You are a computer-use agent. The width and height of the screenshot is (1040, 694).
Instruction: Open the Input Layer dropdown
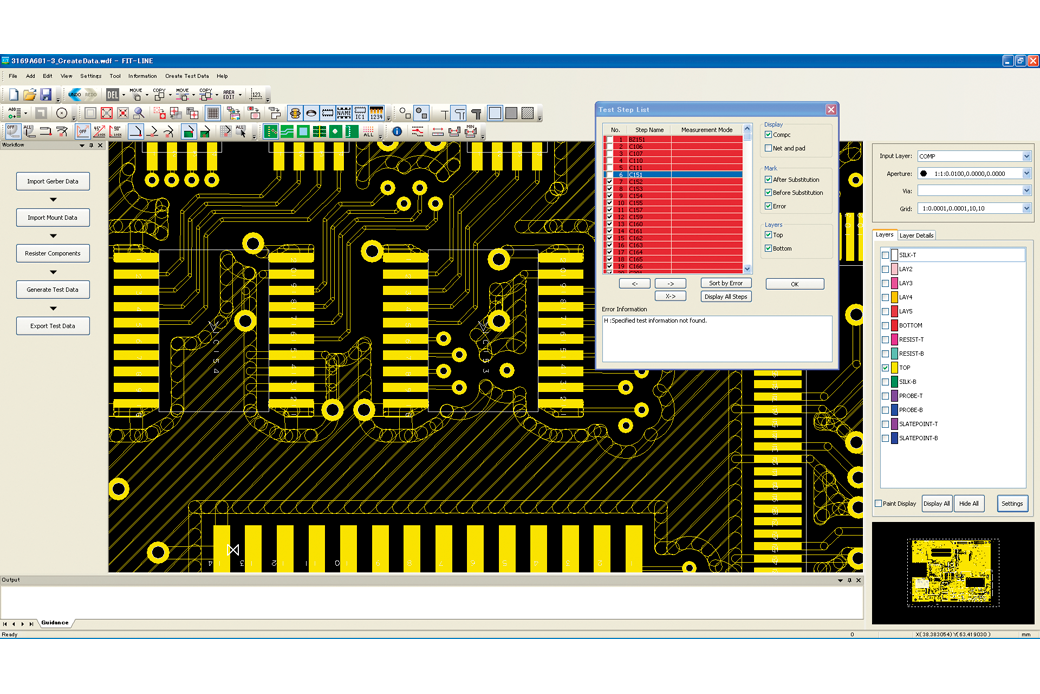point(1026,156)
